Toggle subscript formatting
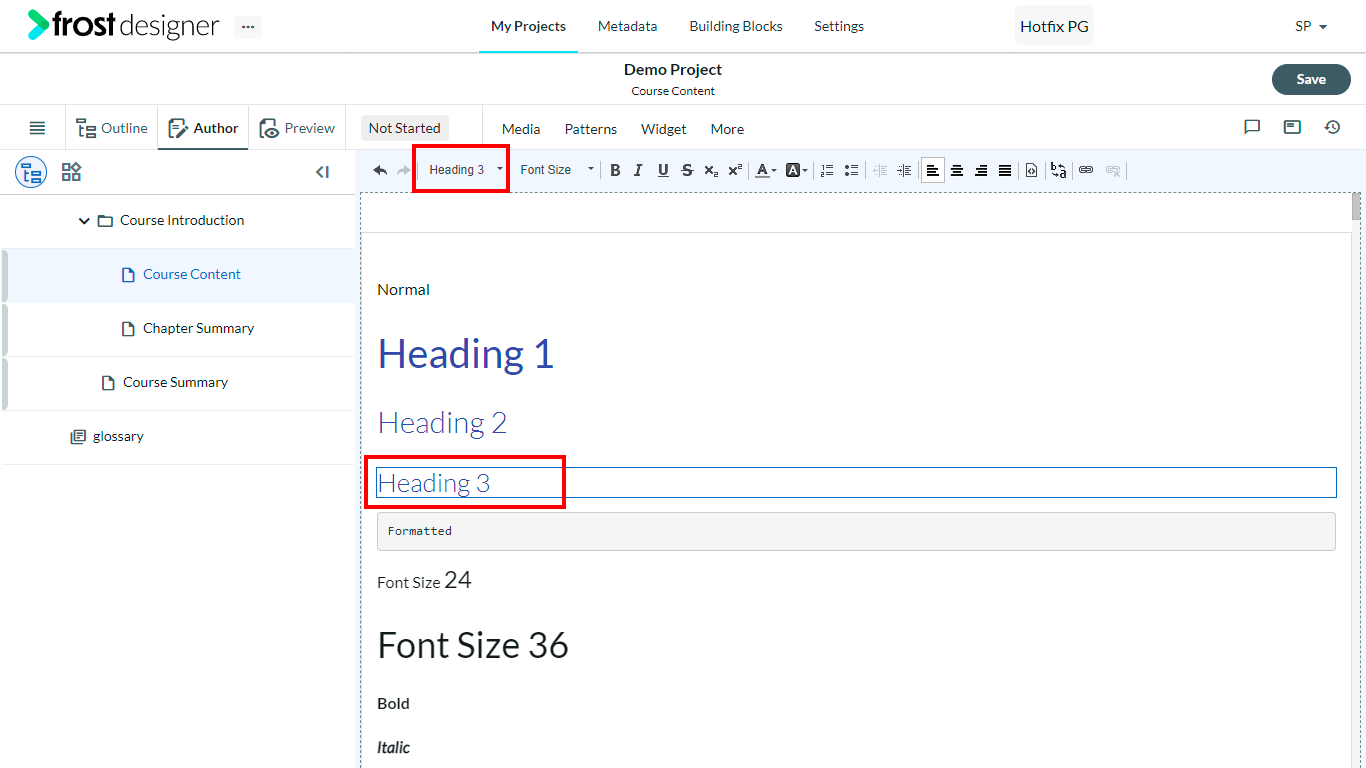Screen dimensions: 1366x768 [x=711, y=170]
